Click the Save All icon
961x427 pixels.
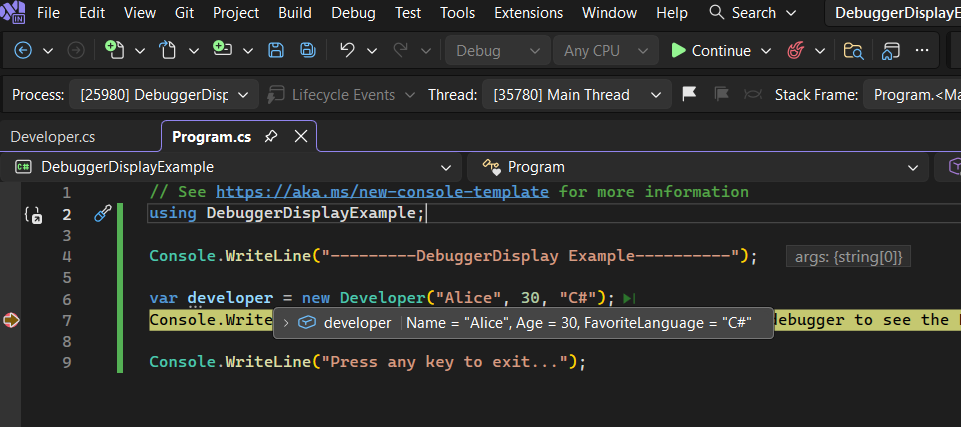click(x=308, y=50)
